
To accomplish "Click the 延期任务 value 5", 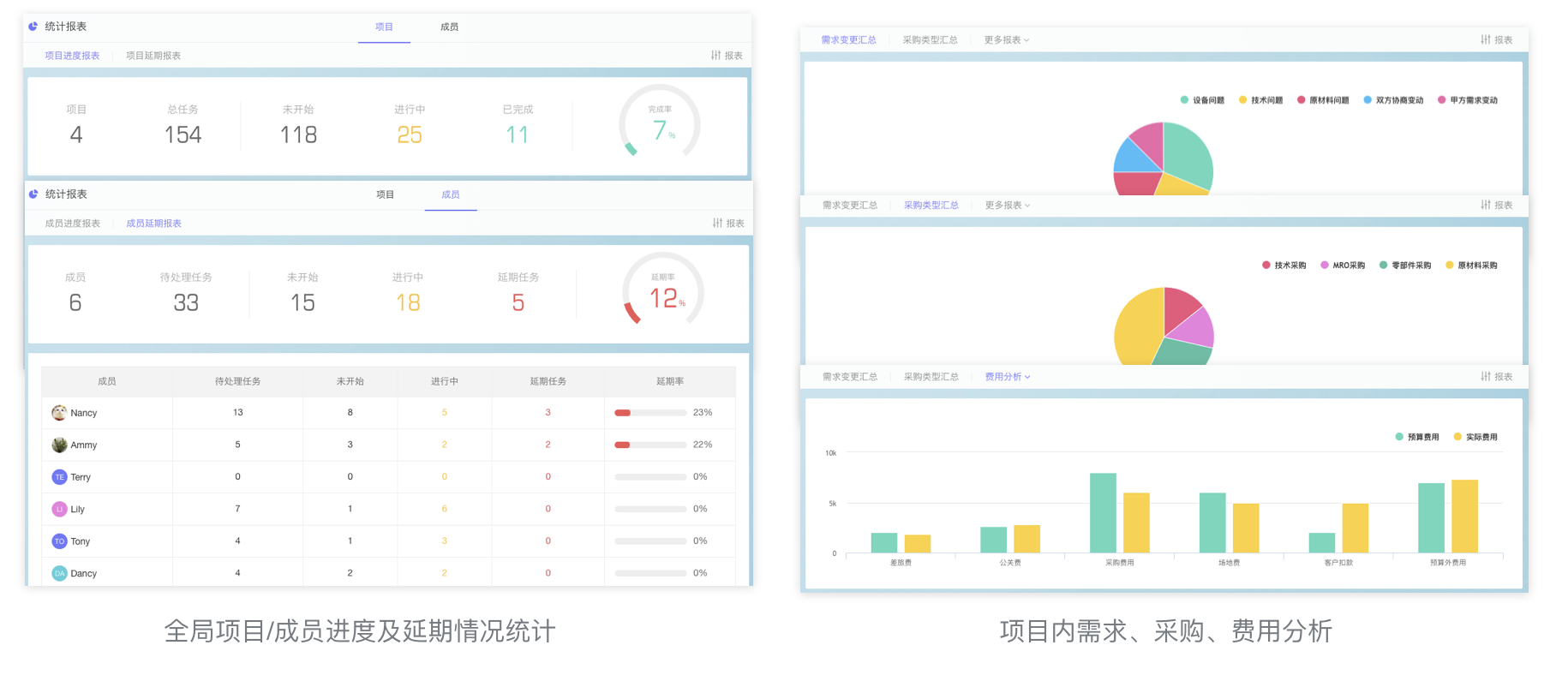I will tap(518, 302).
